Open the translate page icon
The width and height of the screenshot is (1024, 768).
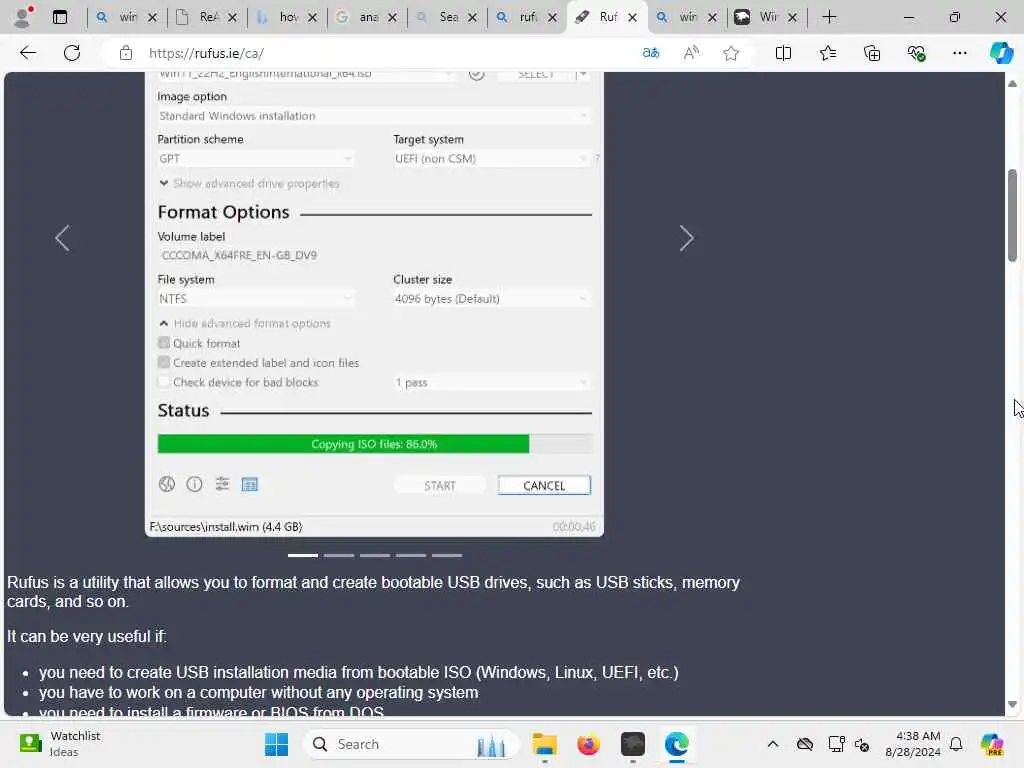[x=650, y=53]
